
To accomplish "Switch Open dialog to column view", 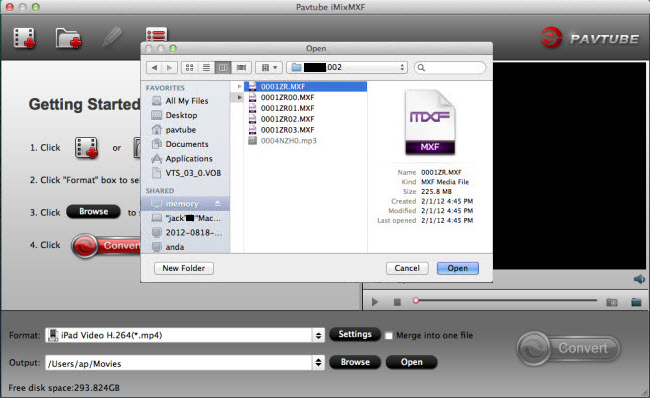I will (223, 68).
